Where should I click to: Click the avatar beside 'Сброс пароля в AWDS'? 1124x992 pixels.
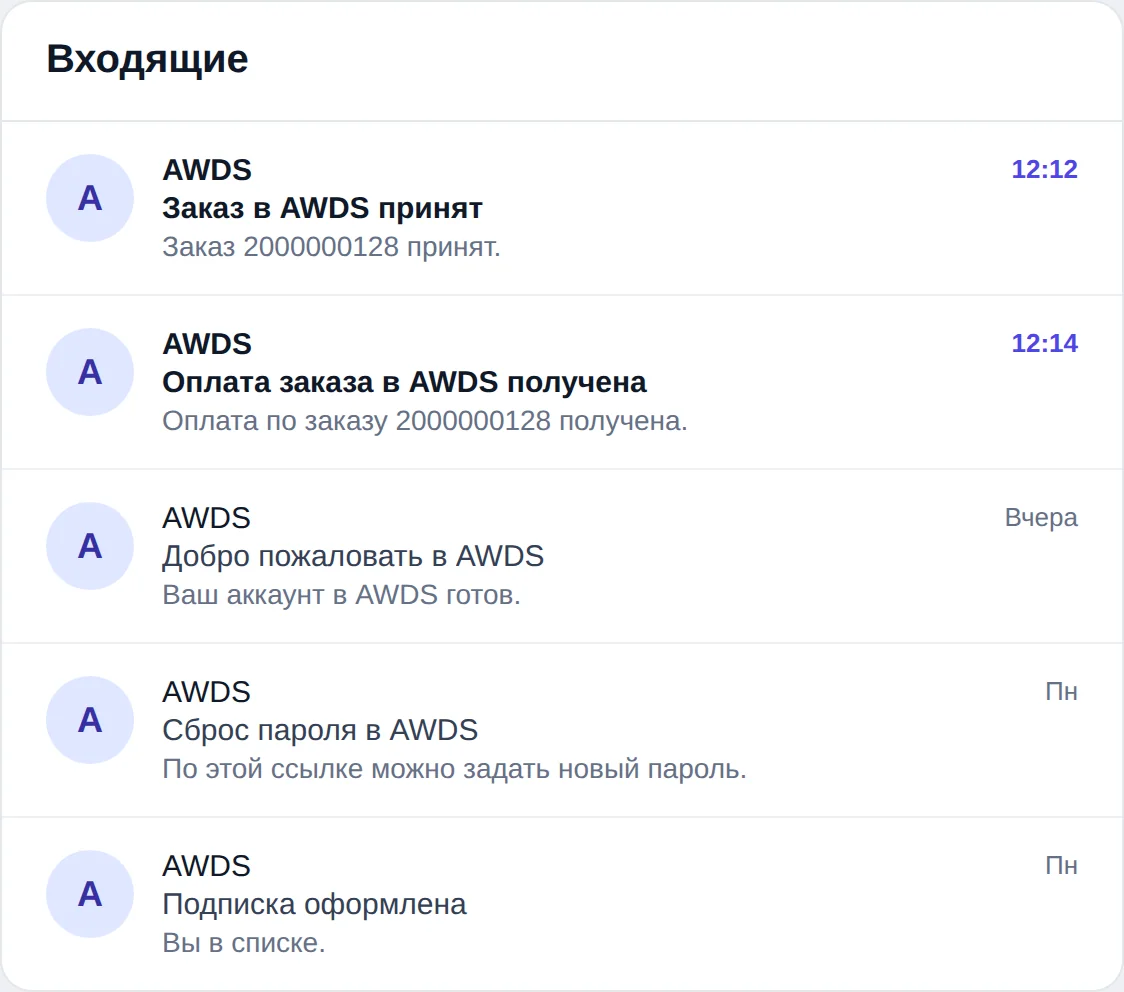point(90,720)
